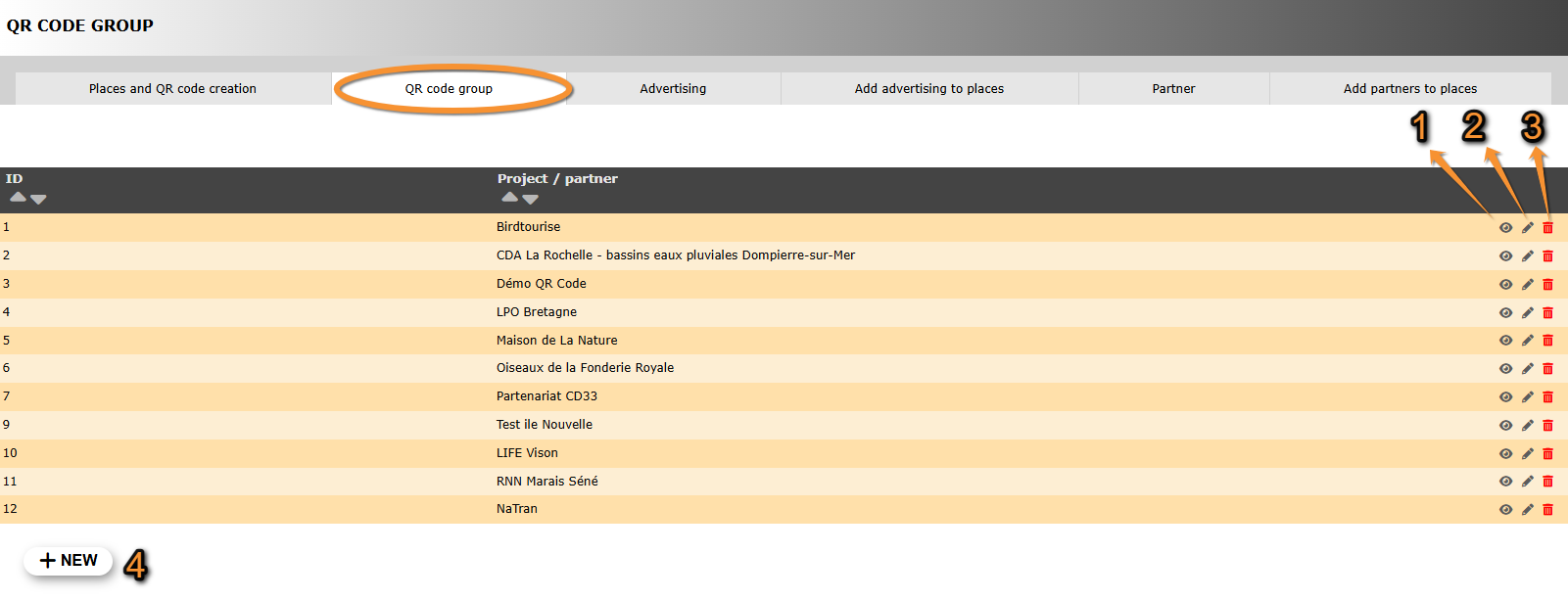This screenshot has height=601, width=1568.
Task: Go to the Partner tab
Action: point(1173,88)
